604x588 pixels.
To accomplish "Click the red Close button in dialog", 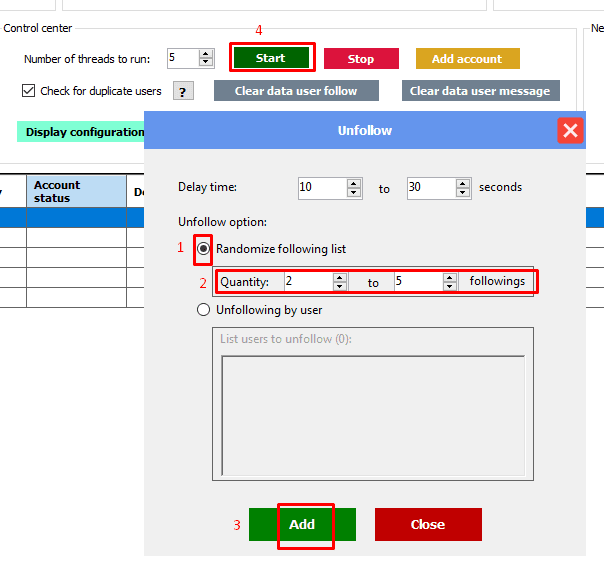I will [x=428, y=524].
